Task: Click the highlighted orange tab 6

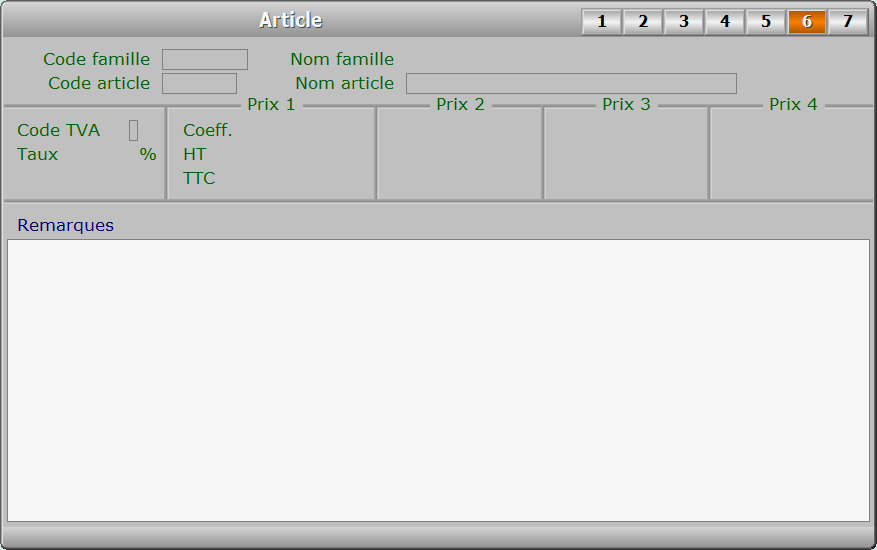Action: [807, 22]
